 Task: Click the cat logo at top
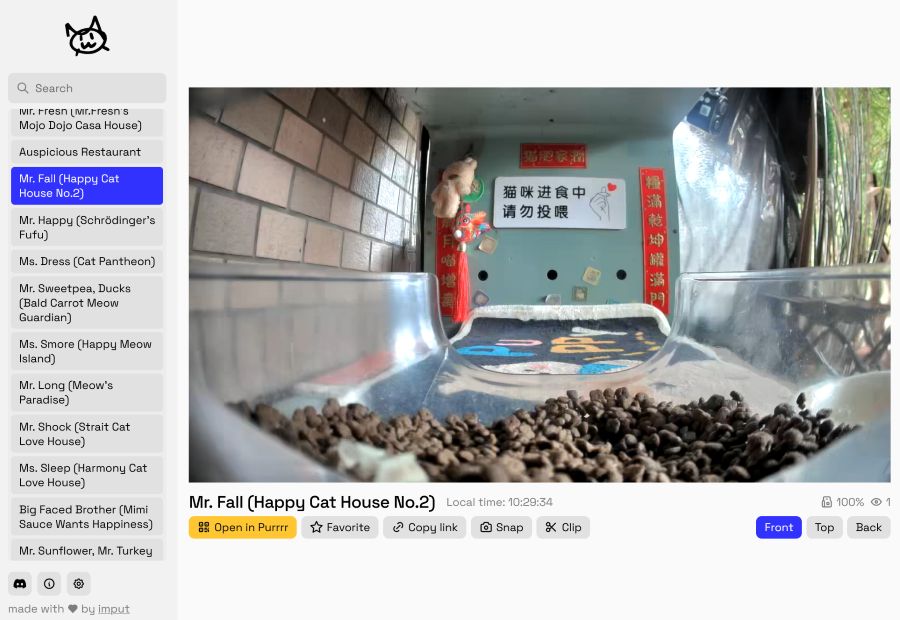point(87,36)
